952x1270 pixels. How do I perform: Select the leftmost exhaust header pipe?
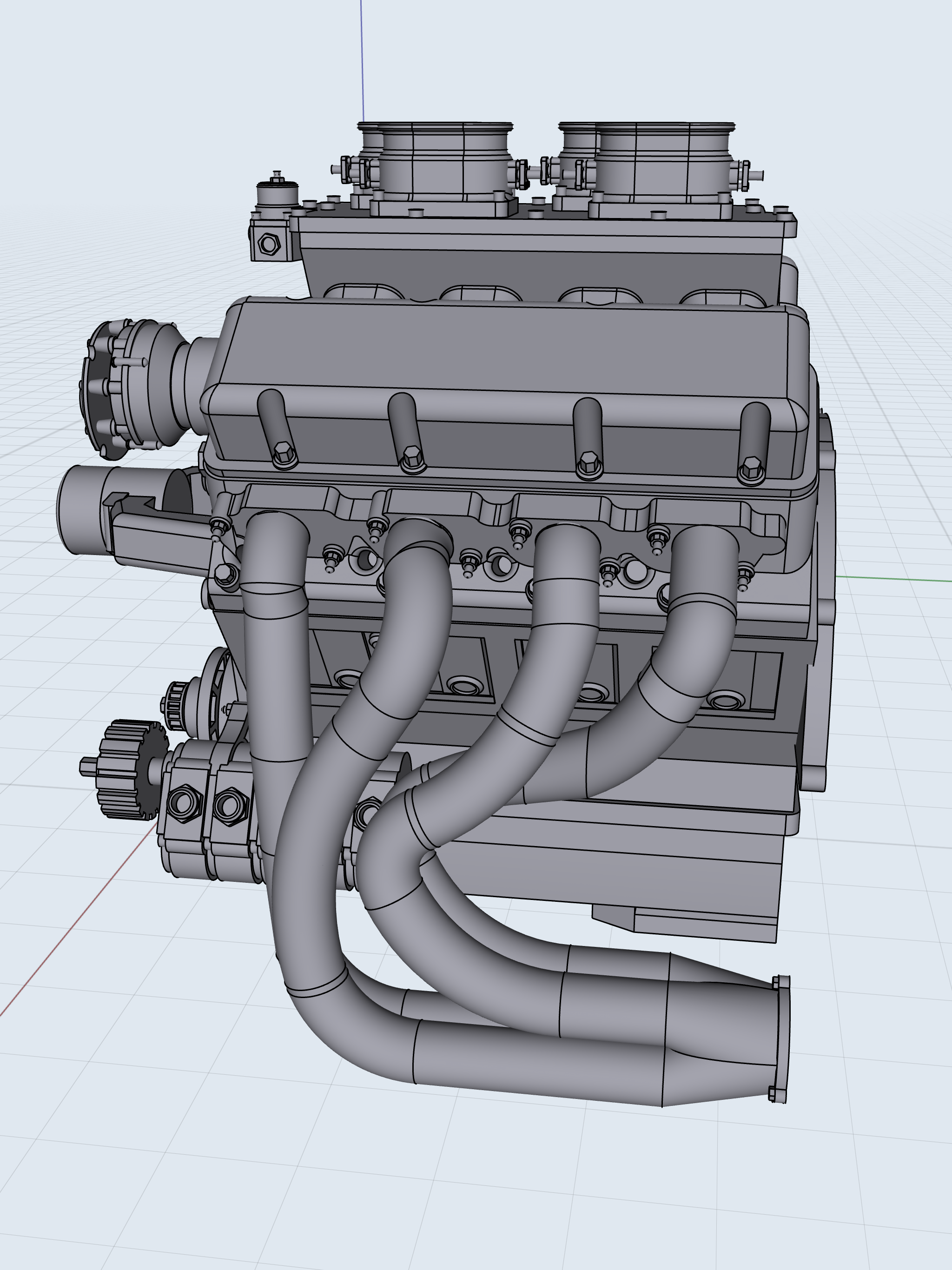[278, 660]
